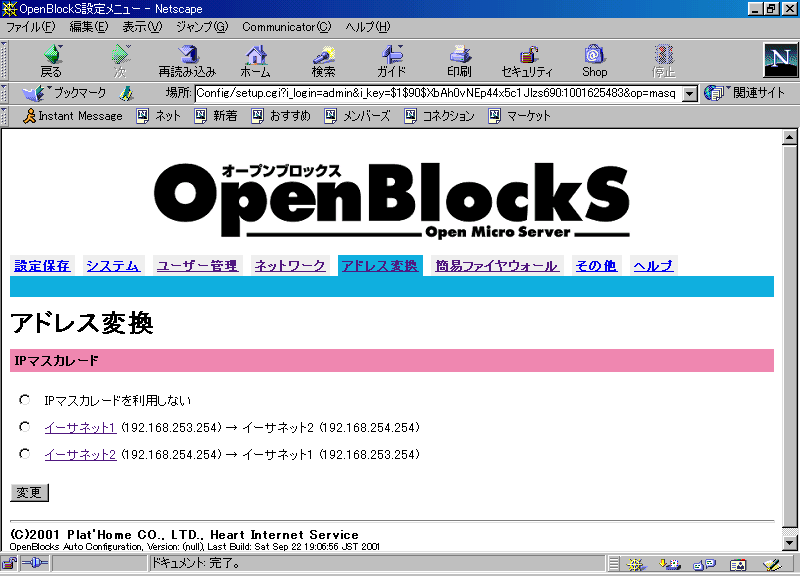Viewport: 800px width, 576px height.
Task: Follow the イーサネット1 link
Action: (81, 427)
